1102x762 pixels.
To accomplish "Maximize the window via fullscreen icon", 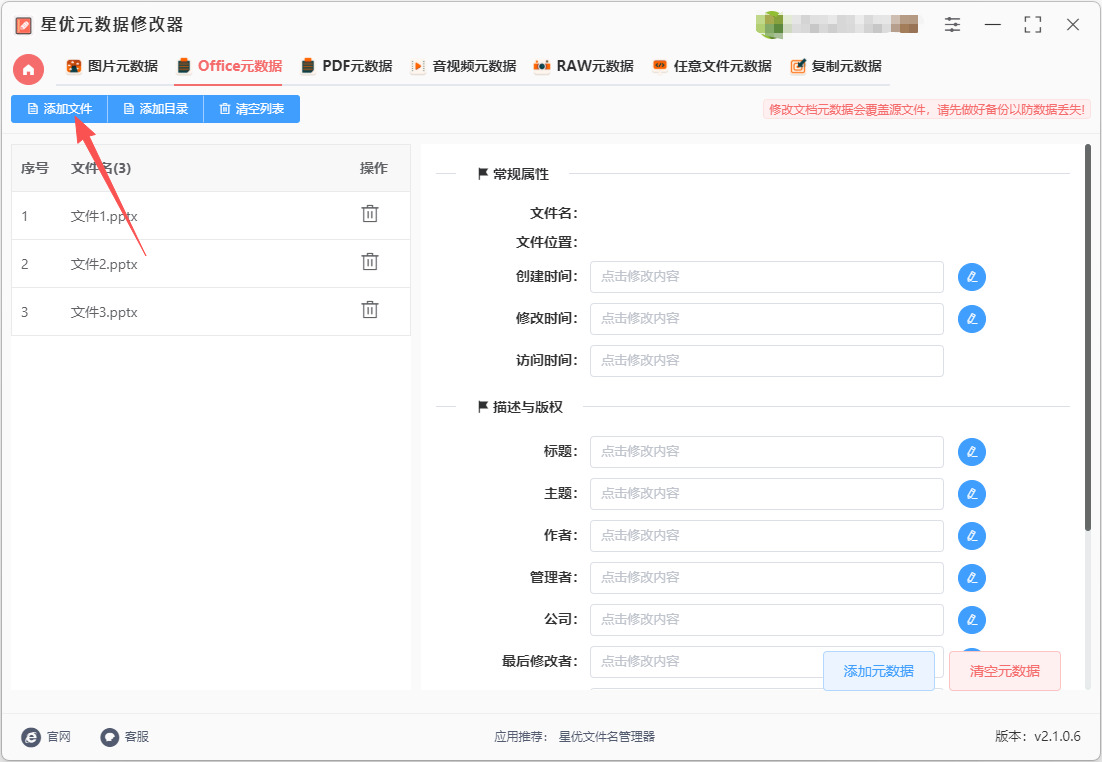I will click(1032, 25).
